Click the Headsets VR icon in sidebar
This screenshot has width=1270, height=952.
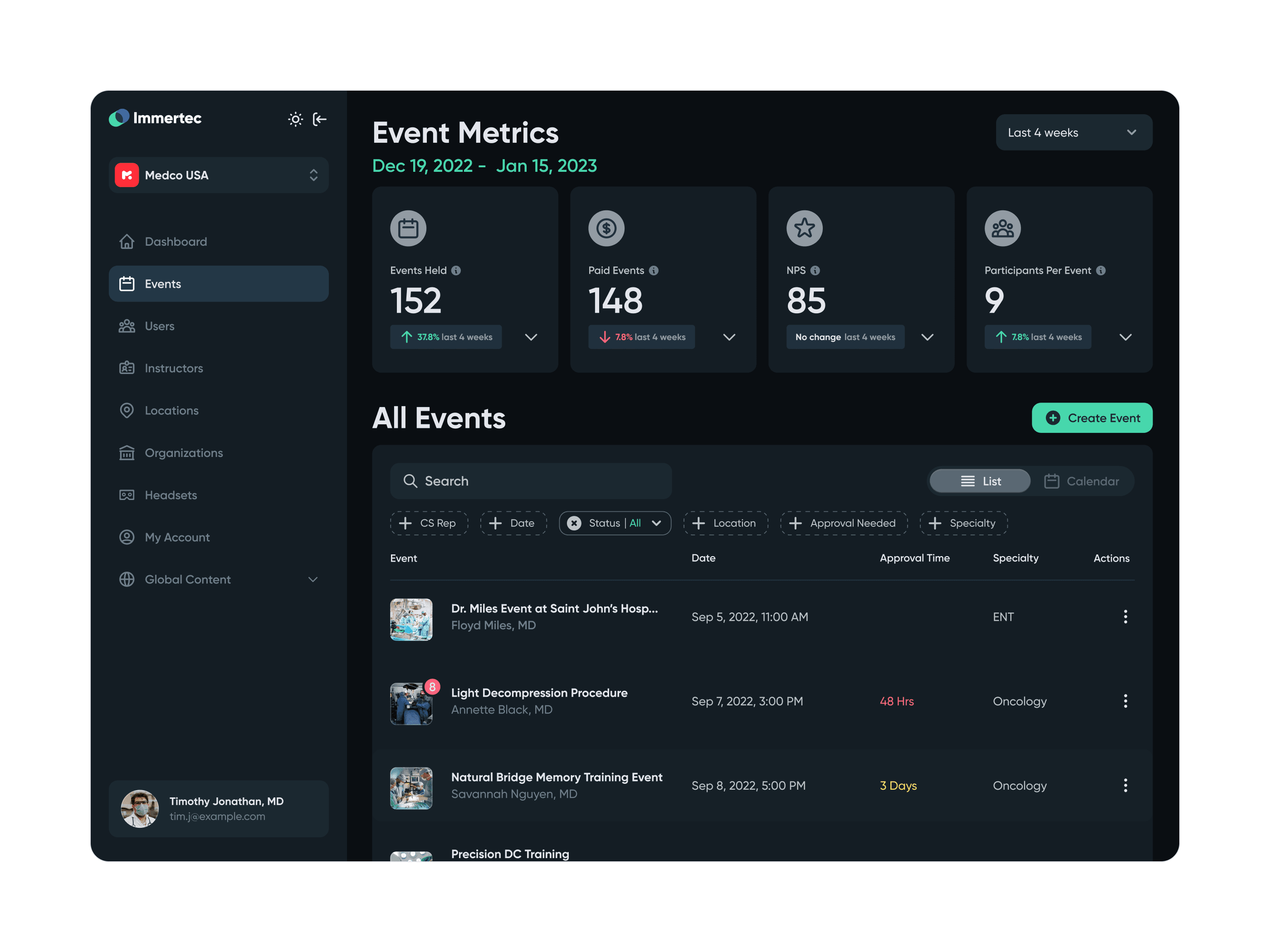coord(127,495)
